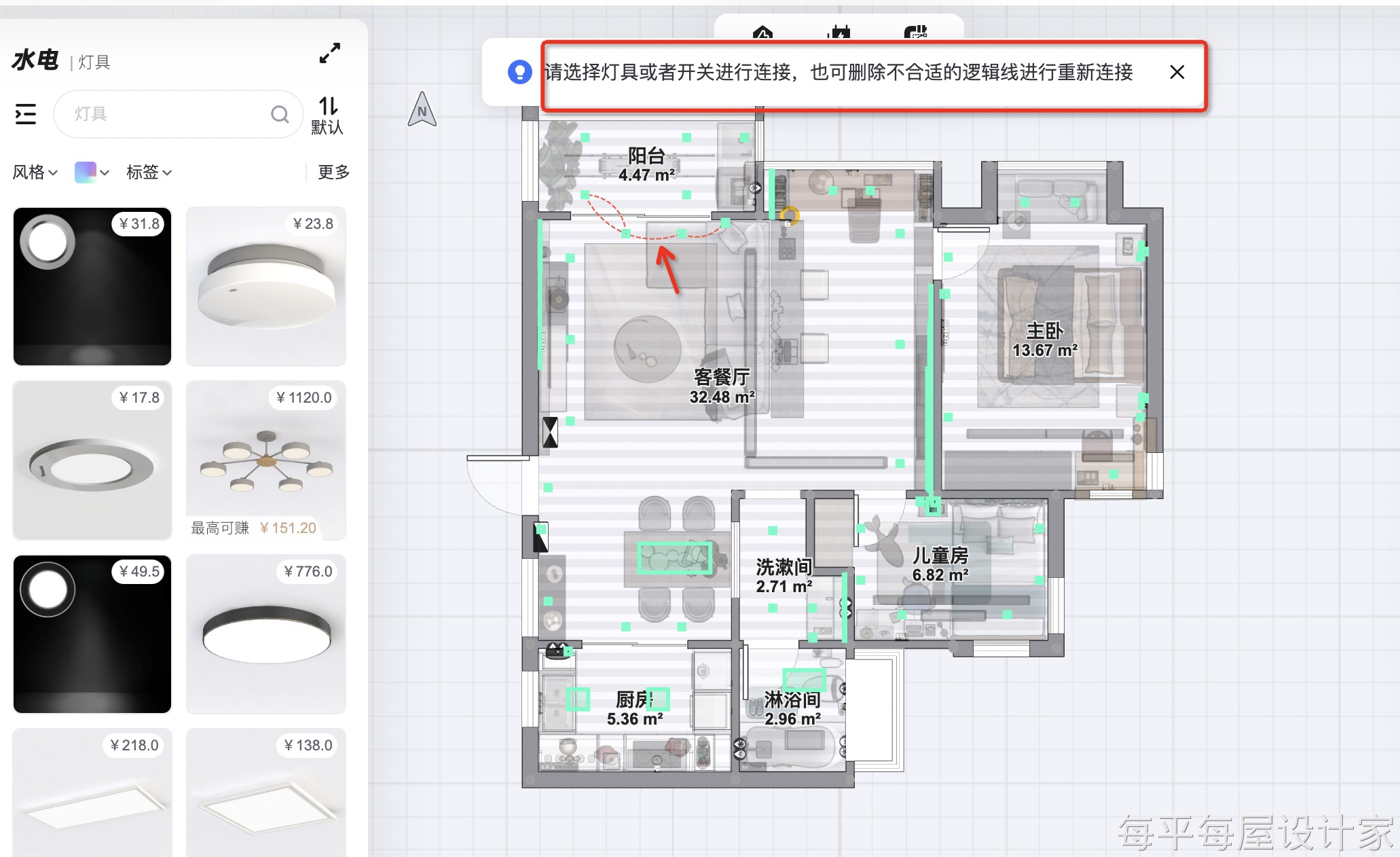Screen dimensions: 1400x857
Task: Select the ¥49.5 spotlight product
Action: pyautogui.click(x=92, y=634)
